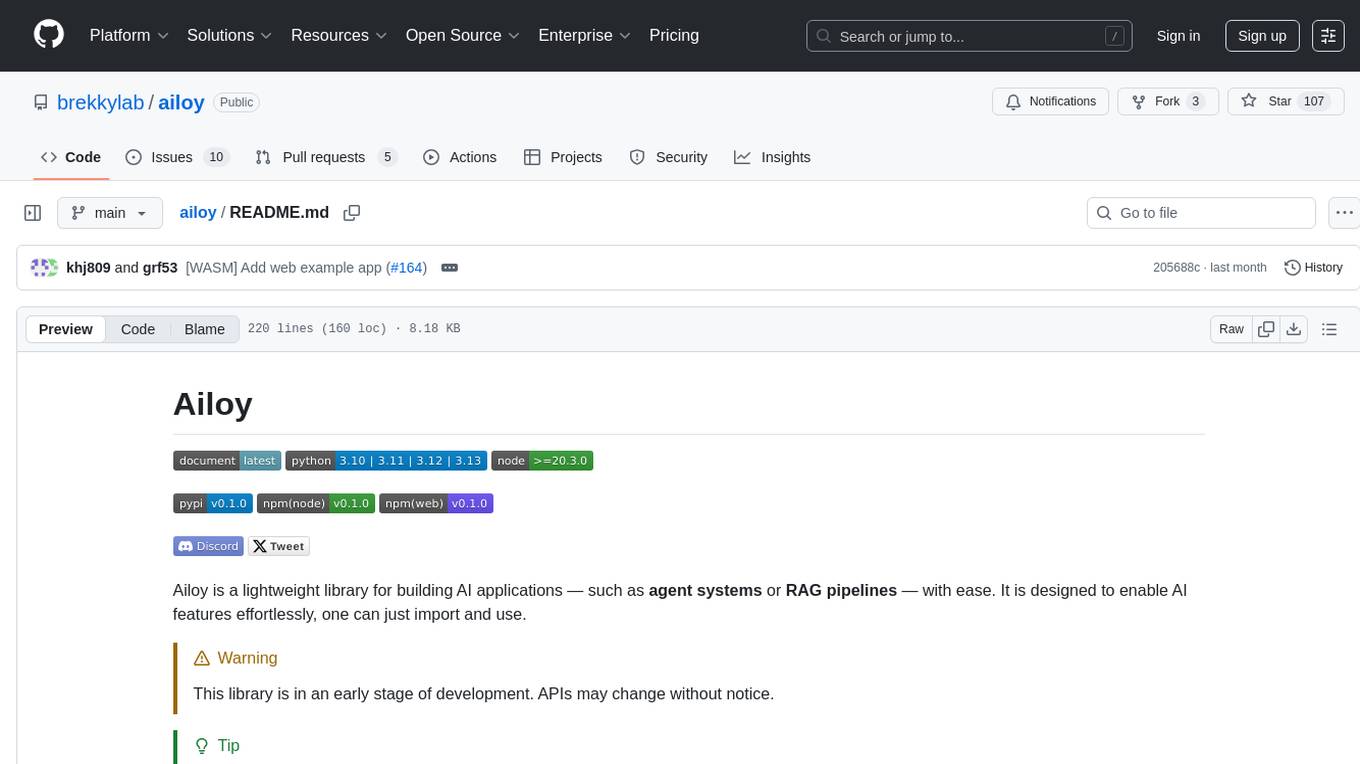Click the Public repository label
This screenshot has width=1360, height=764.
click(x=236, y=102)
